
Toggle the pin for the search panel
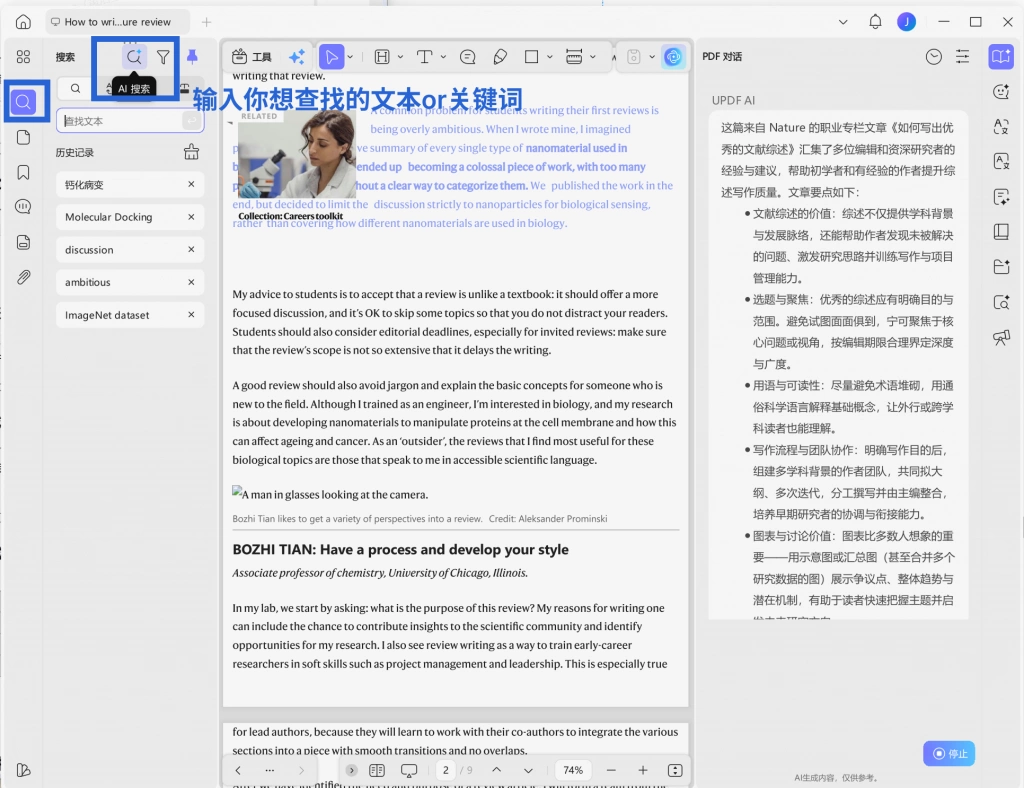pyautogui.click(x=192, y=57)
